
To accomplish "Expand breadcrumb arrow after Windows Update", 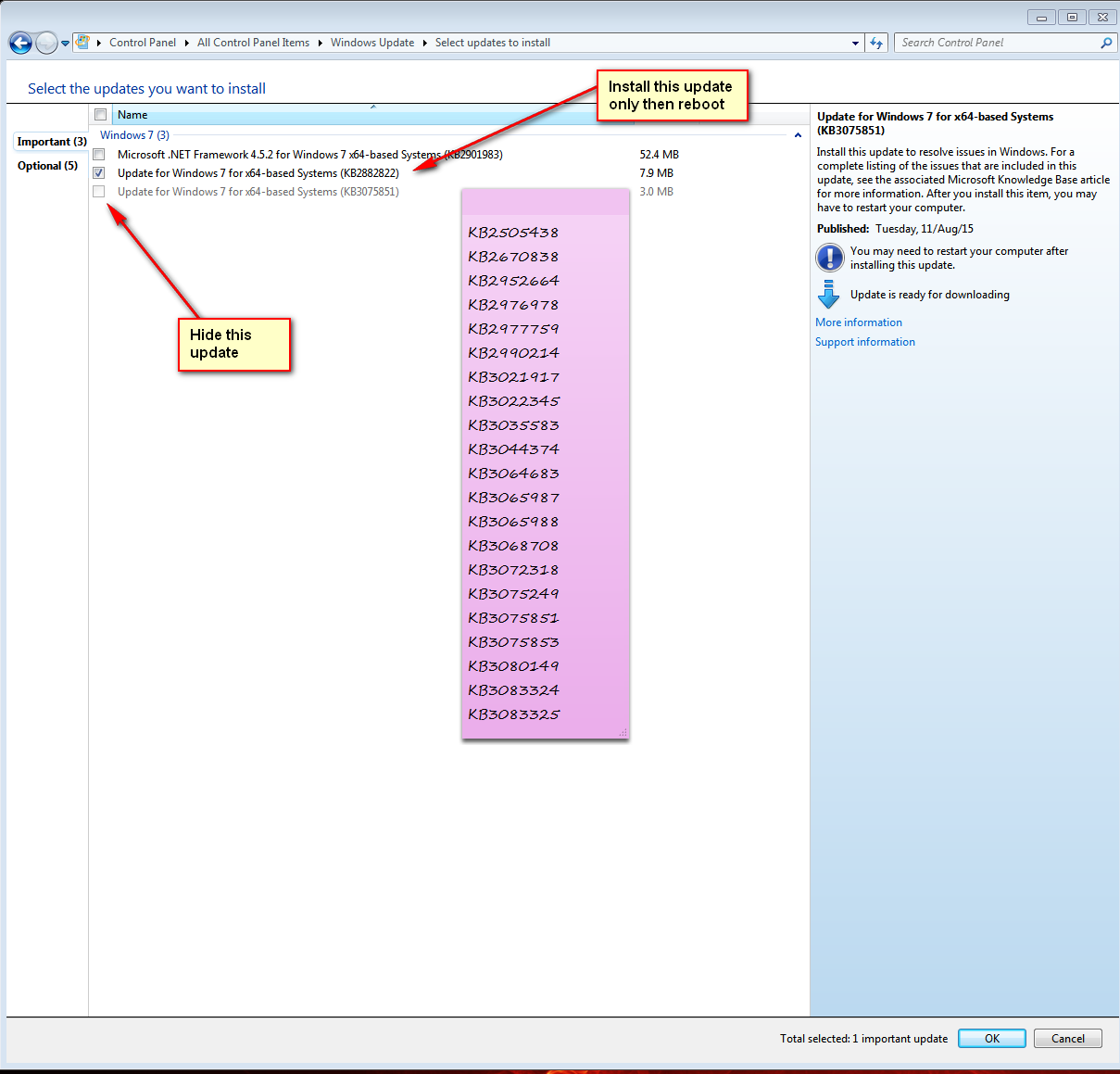I will (425, 43).
